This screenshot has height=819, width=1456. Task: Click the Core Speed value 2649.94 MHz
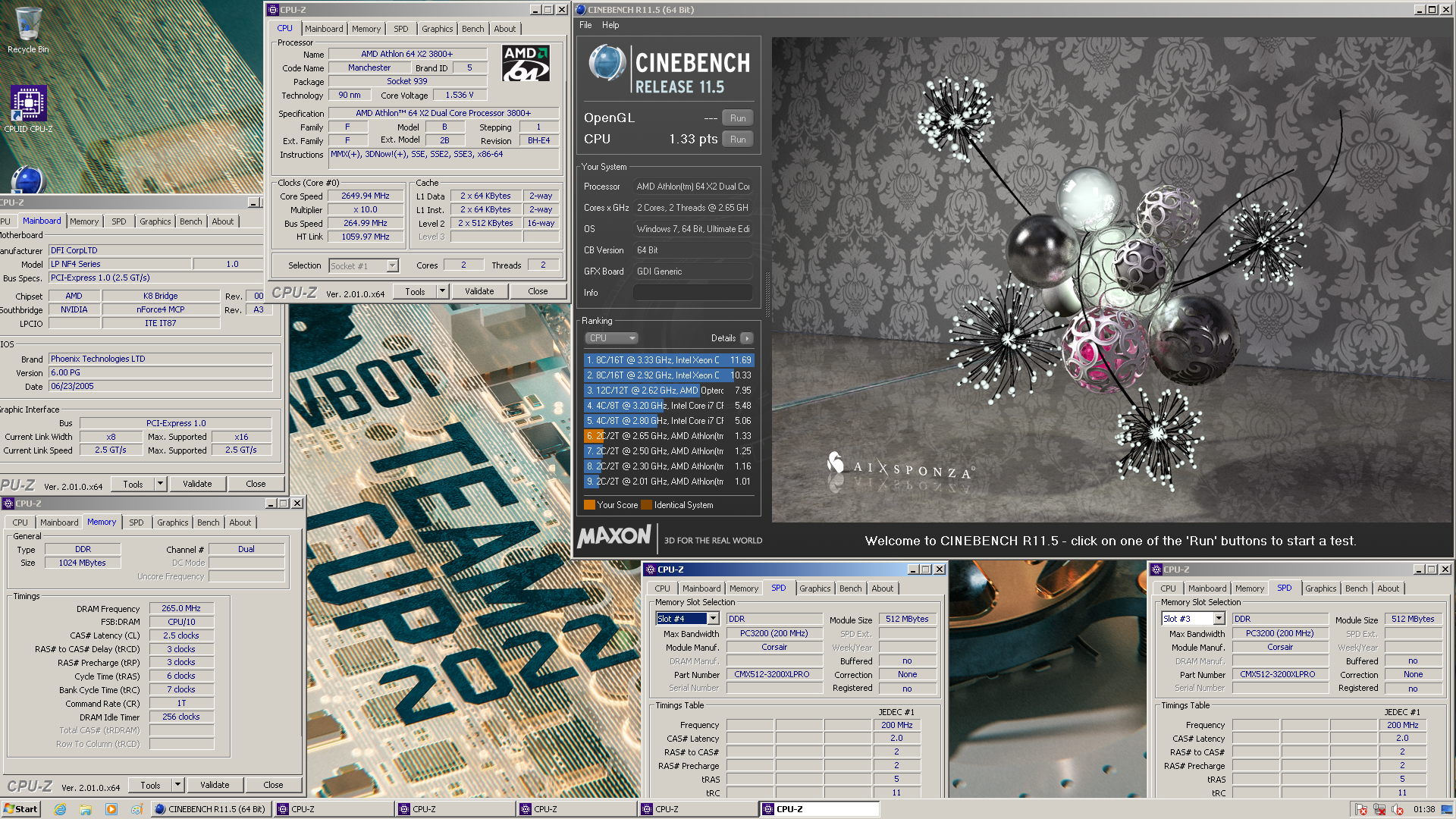pos(366,196)
